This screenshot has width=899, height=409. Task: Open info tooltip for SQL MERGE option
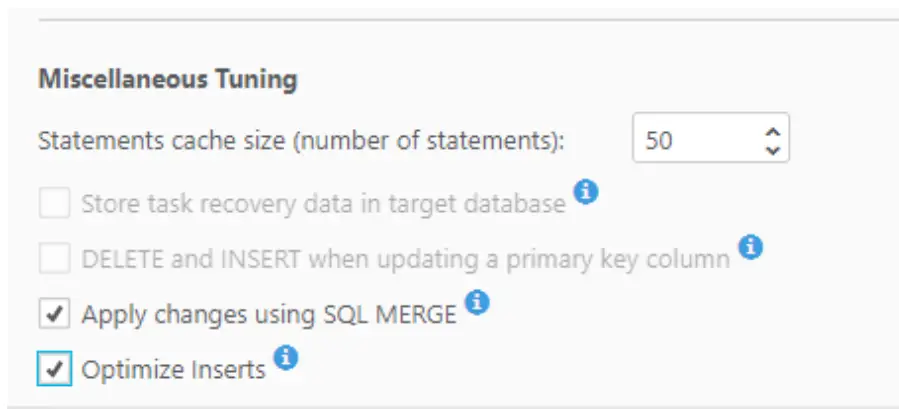pos(478,301)
